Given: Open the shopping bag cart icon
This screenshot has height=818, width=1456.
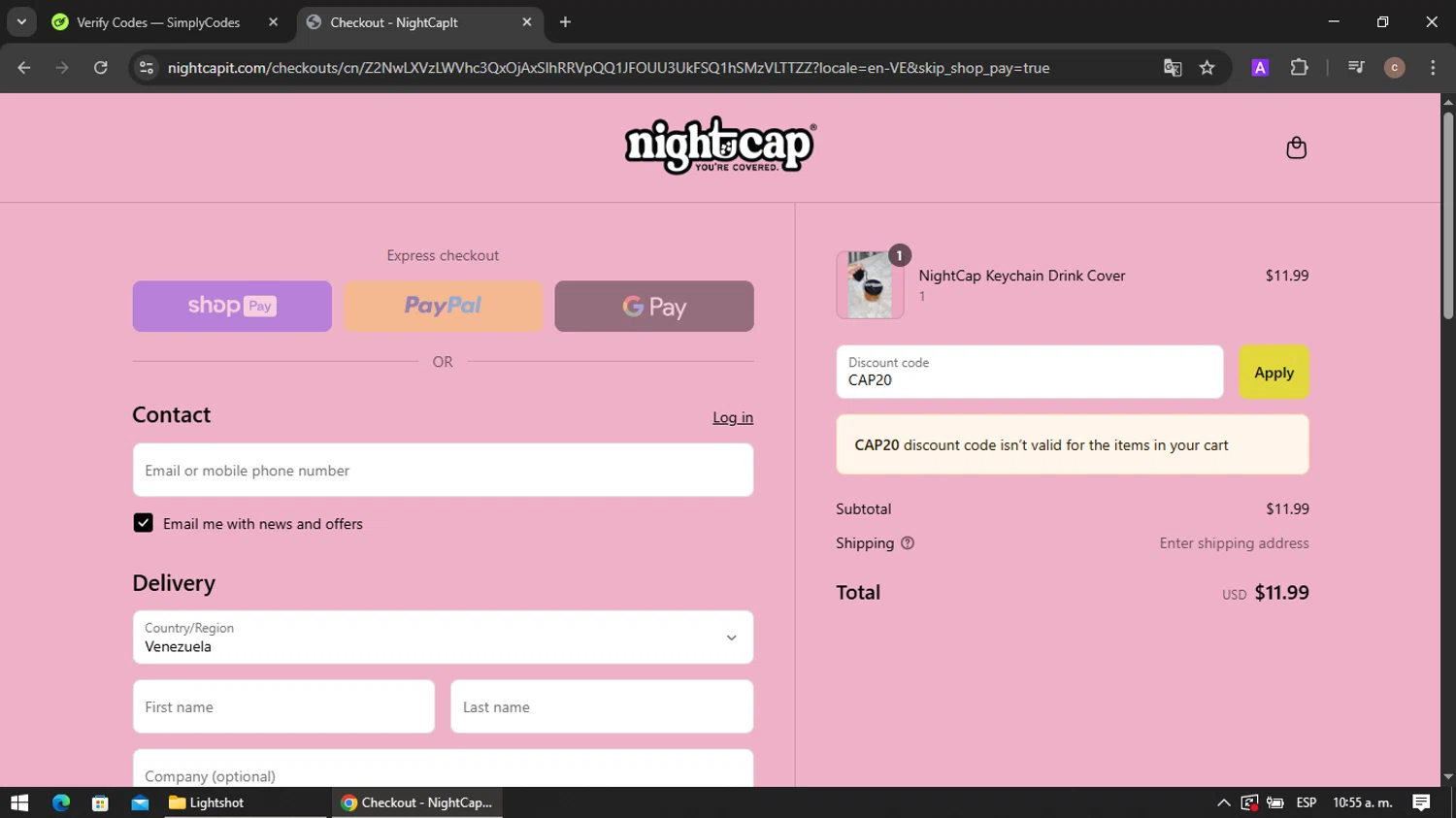Looking at the screenshot, I should click(x=1296, y=147).
